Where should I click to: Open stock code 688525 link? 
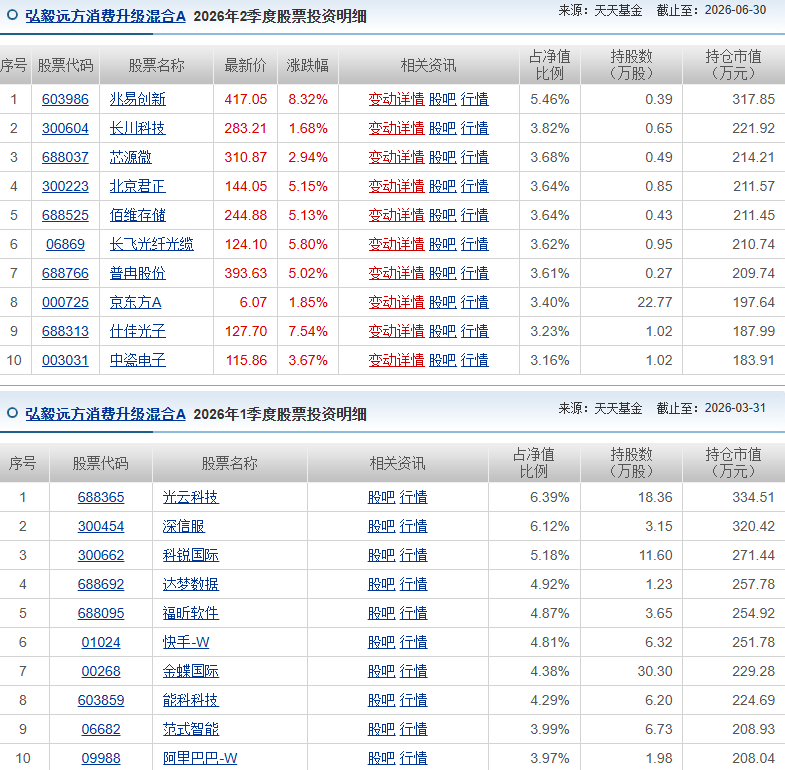point(65,215)
